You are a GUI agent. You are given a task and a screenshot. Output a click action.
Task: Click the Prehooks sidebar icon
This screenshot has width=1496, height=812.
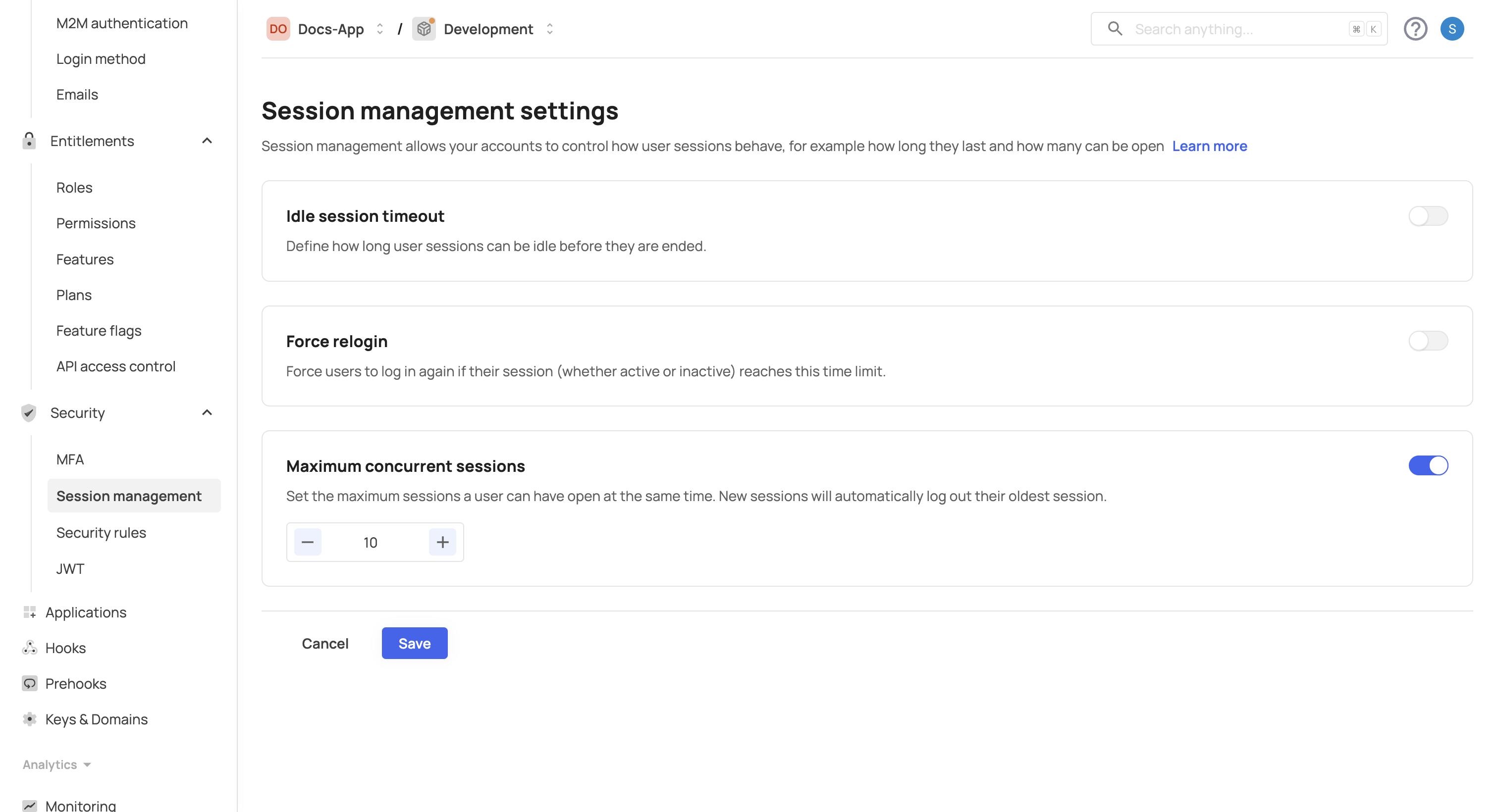[x=29, y=683]
